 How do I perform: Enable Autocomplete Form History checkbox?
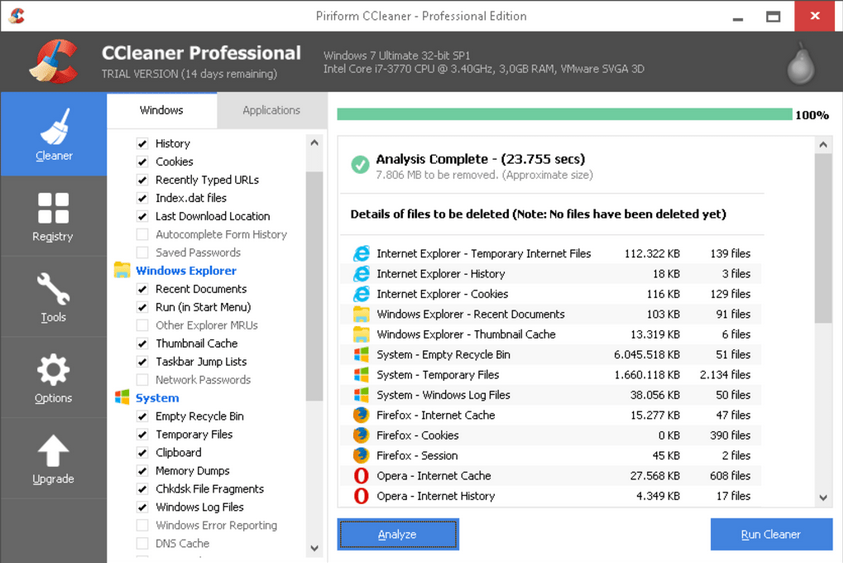pyautogui.click(x=142, y=234)
